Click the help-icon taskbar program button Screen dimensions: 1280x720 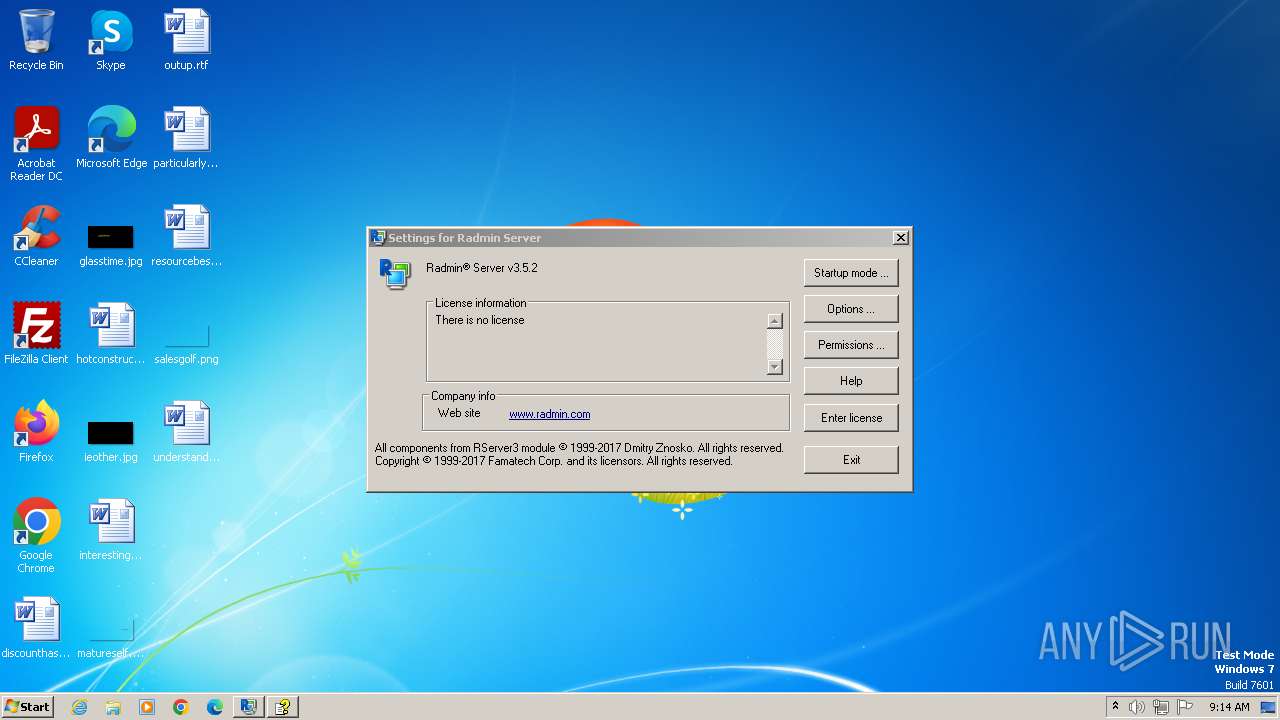(283, 707)
